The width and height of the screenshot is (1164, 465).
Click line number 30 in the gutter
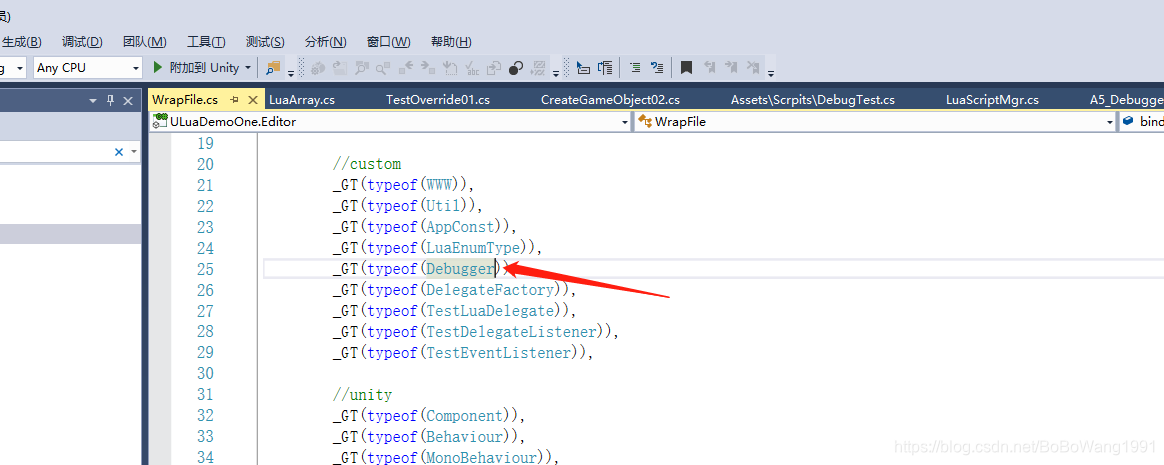point(205,374)
